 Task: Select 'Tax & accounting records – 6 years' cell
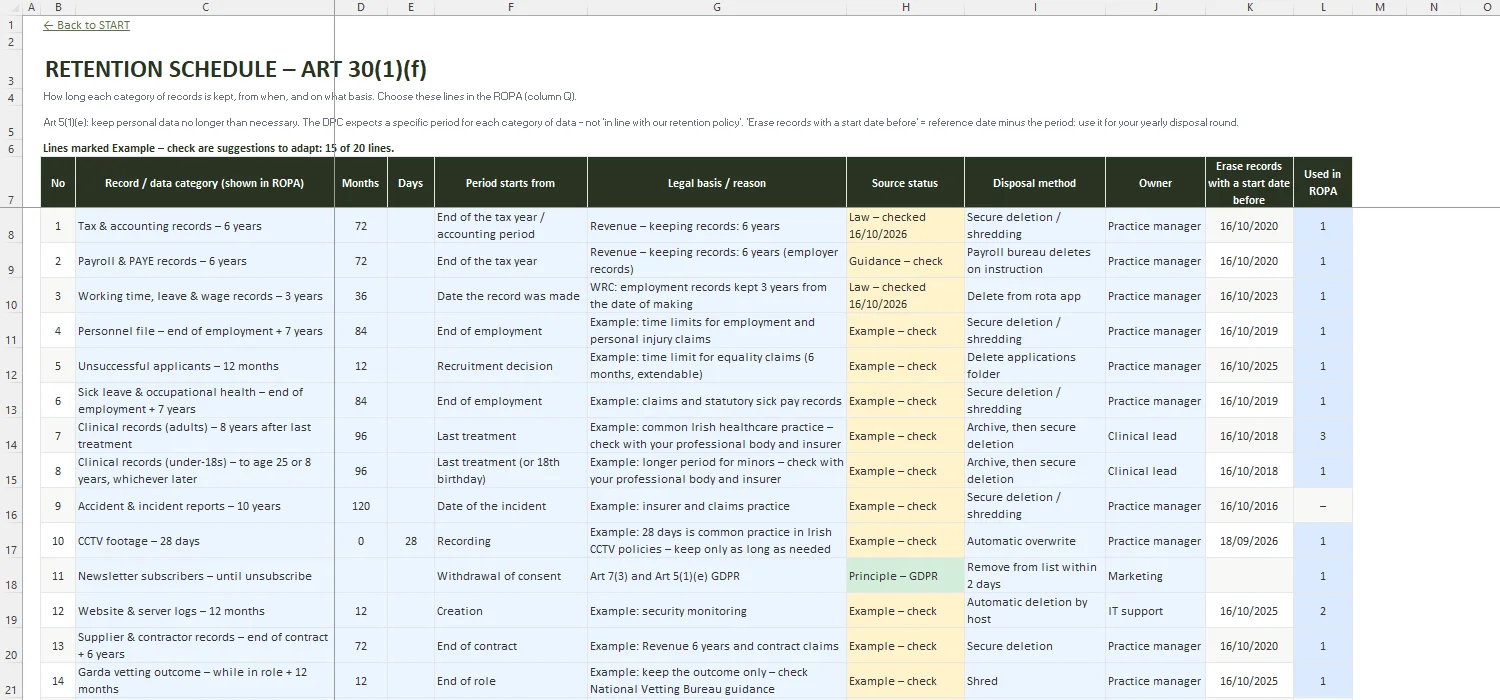pyautogui.click(x=205, y=226)
